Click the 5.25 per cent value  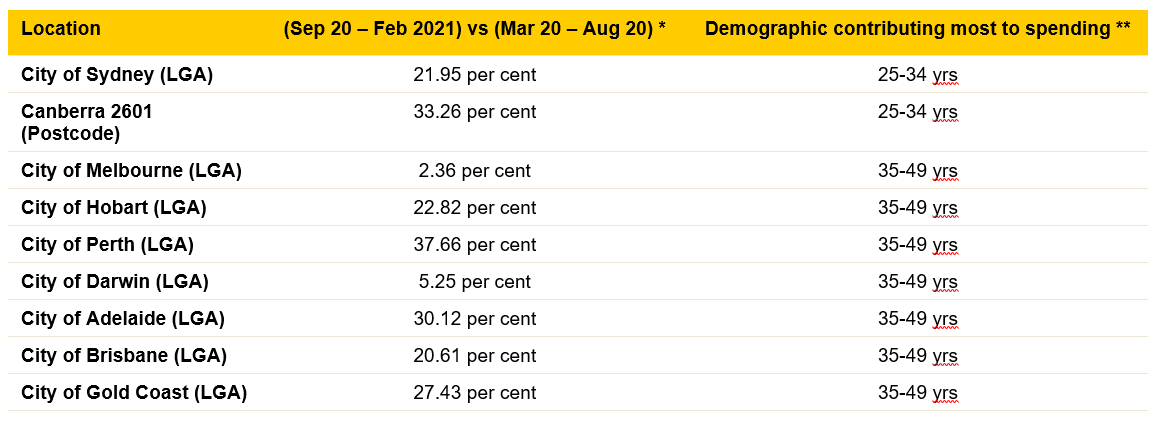pos(474,282)
